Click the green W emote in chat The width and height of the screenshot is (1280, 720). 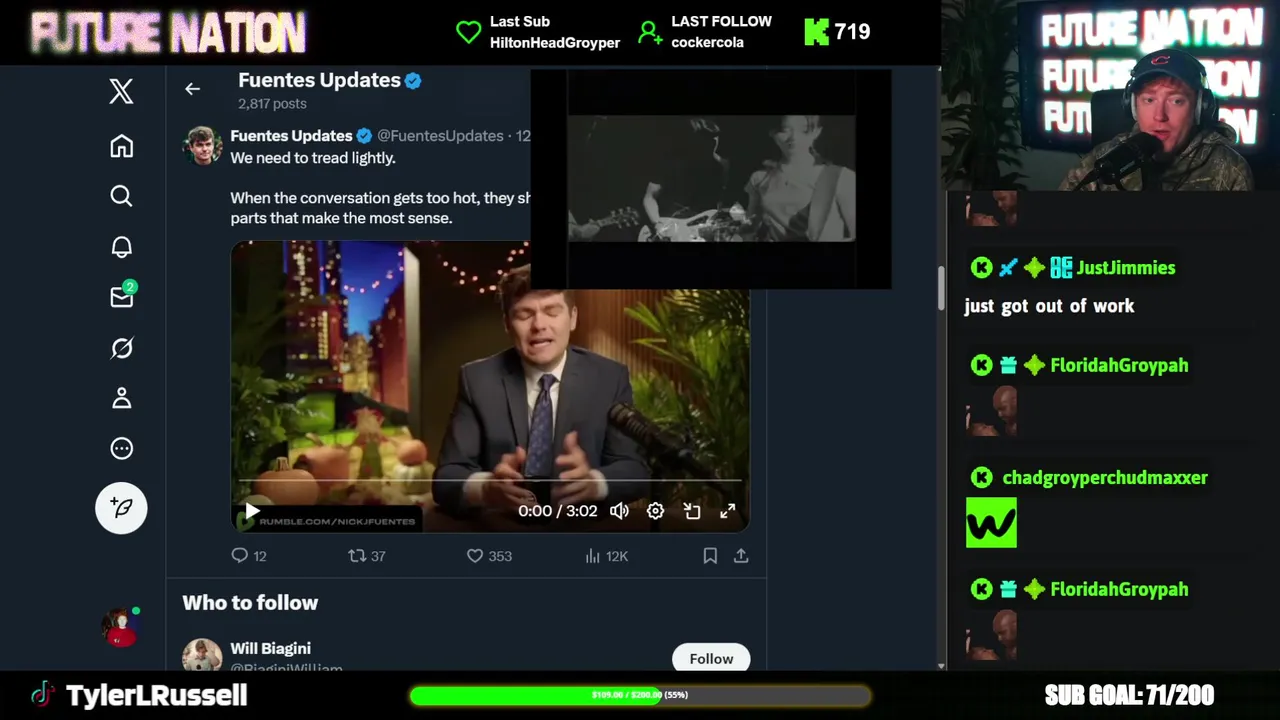click(991, 523)
